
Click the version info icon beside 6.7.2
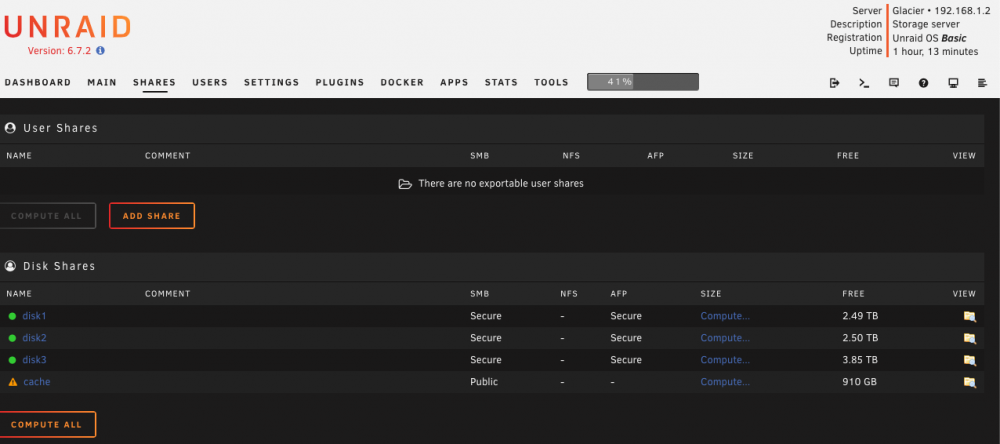100,50
